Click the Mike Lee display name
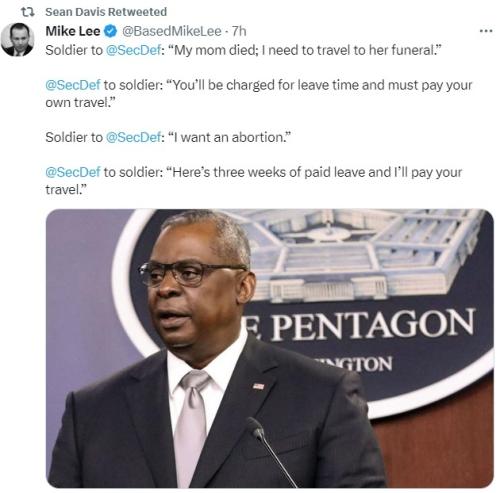Screen dimensions: 500x493 (73, 31)
